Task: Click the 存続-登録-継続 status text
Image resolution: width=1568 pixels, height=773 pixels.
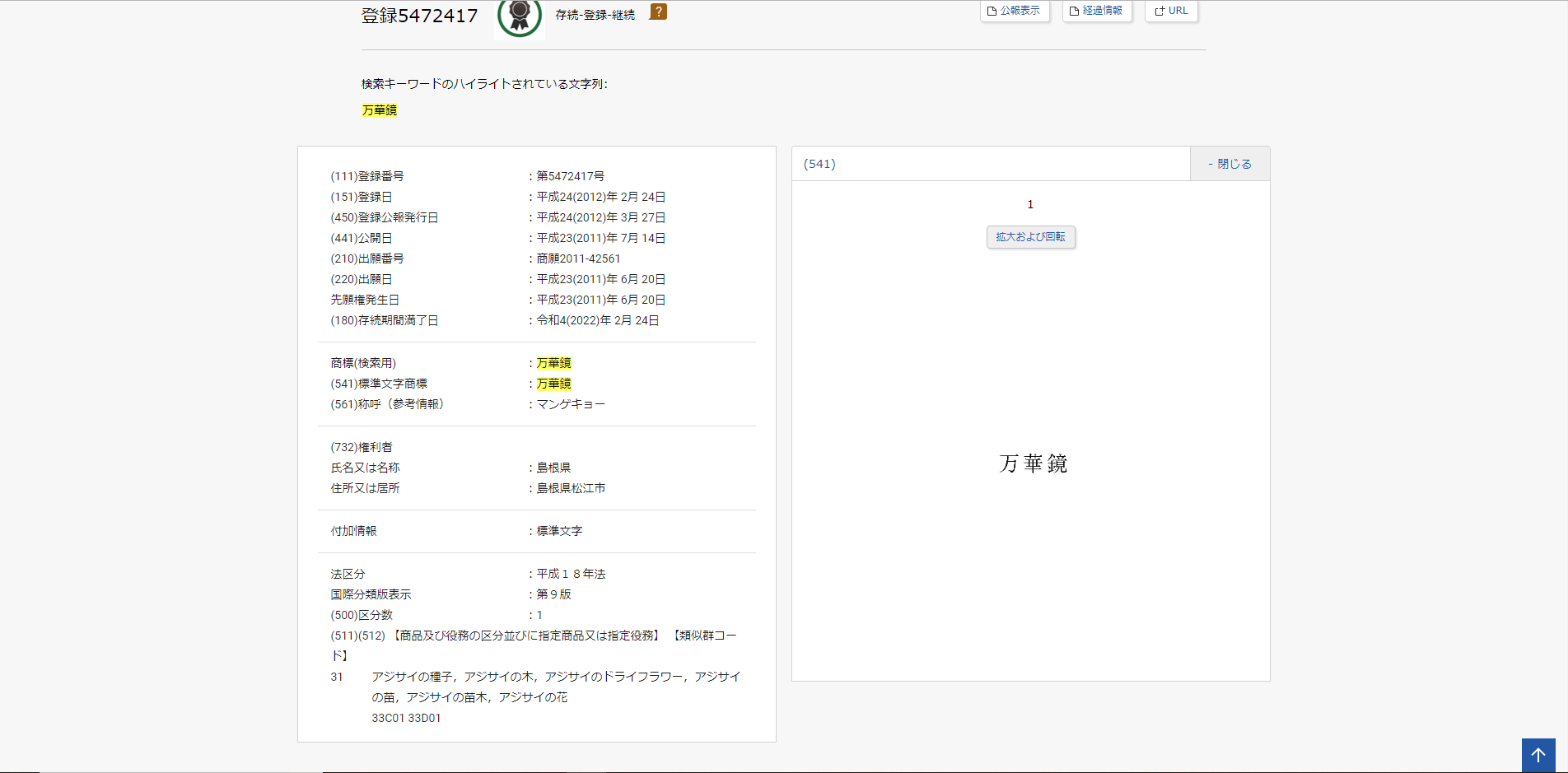Action: 595,15
